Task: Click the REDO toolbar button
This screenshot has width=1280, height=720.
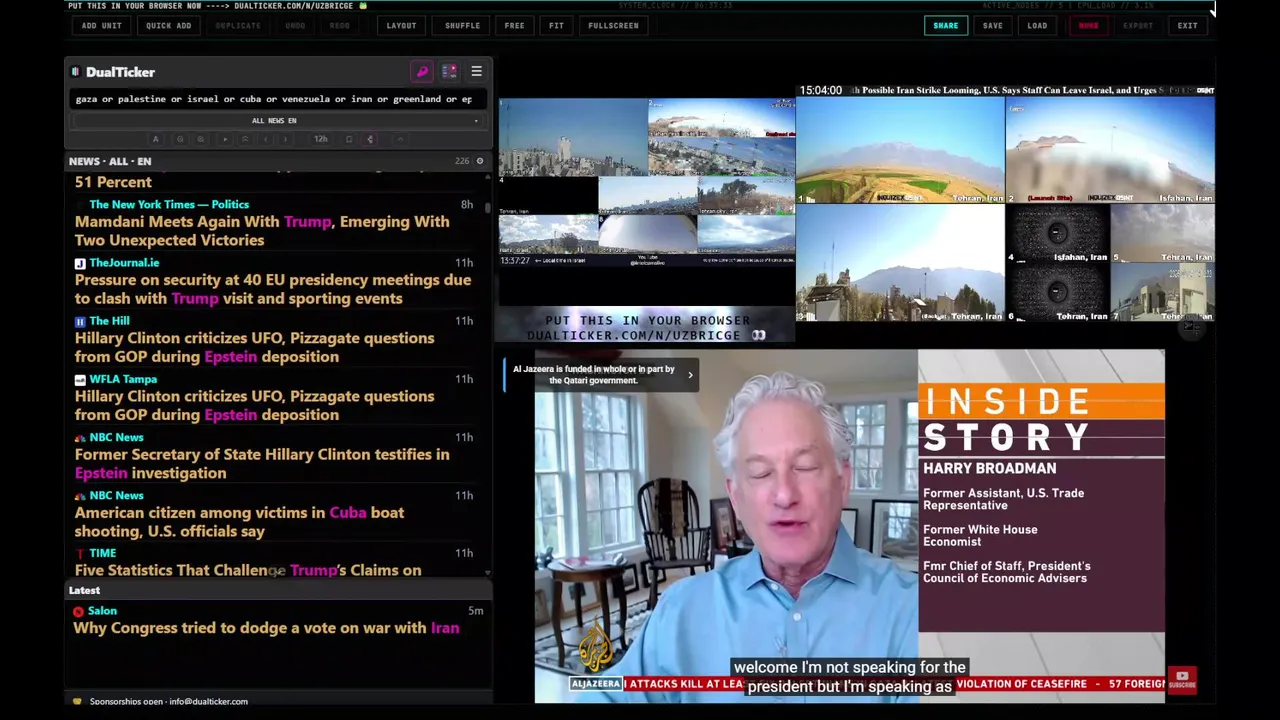Action: click(x=340, y=26)
